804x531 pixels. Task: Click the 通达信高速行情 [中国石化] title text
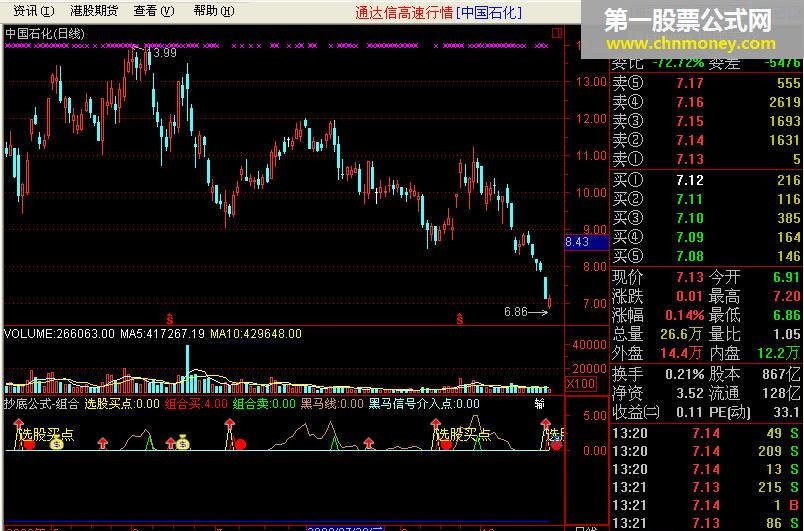click(x=438, y=12)
